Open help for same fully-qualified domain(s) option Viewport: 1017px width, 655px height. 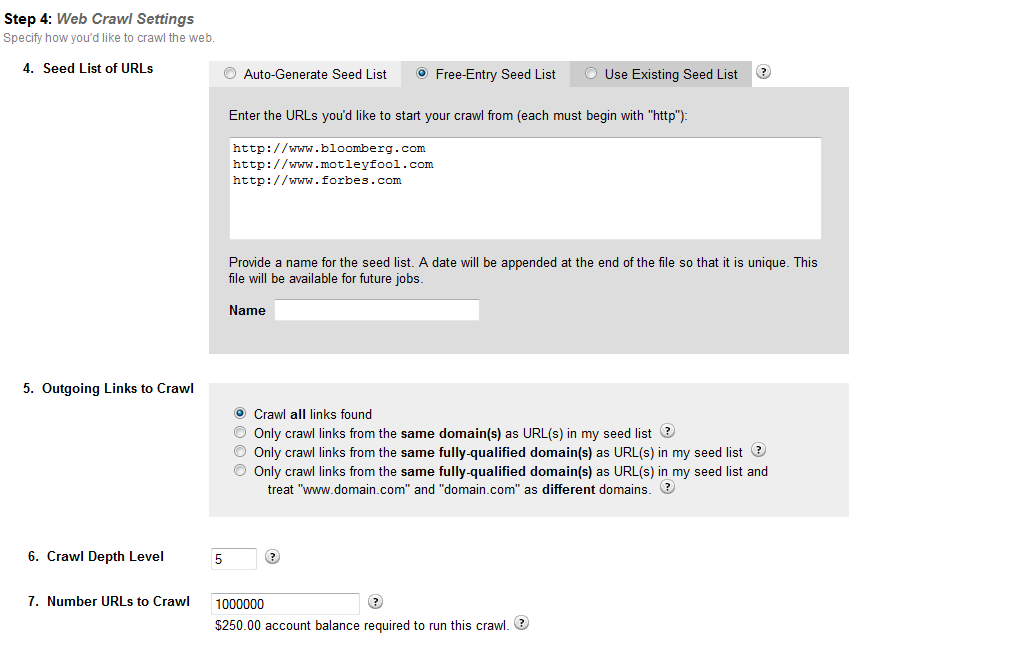pos(758,451)
